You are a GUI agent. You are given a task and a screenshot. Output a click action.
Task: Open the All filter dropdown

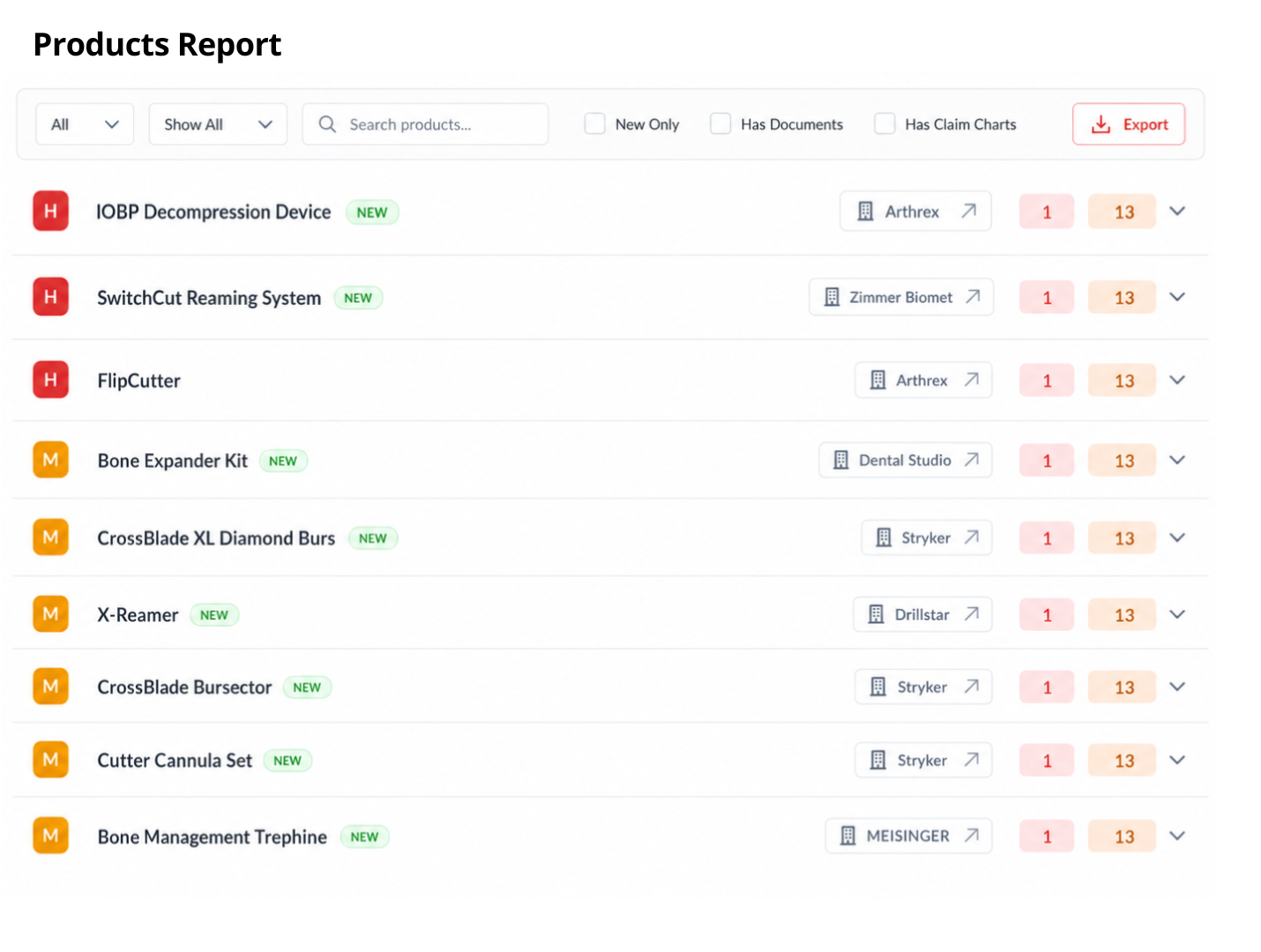pyautogui.click(x=85, y=124)
